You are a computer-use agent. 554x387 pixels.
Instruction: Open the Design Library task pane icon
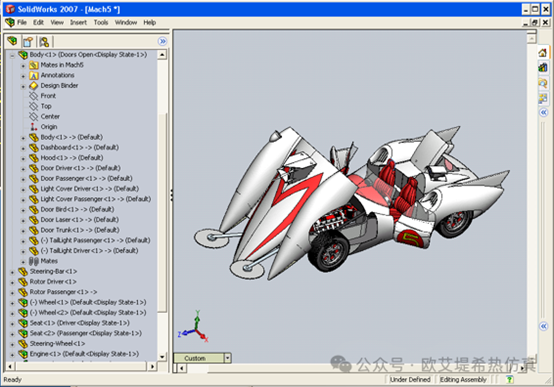click(x=543, y=67)
